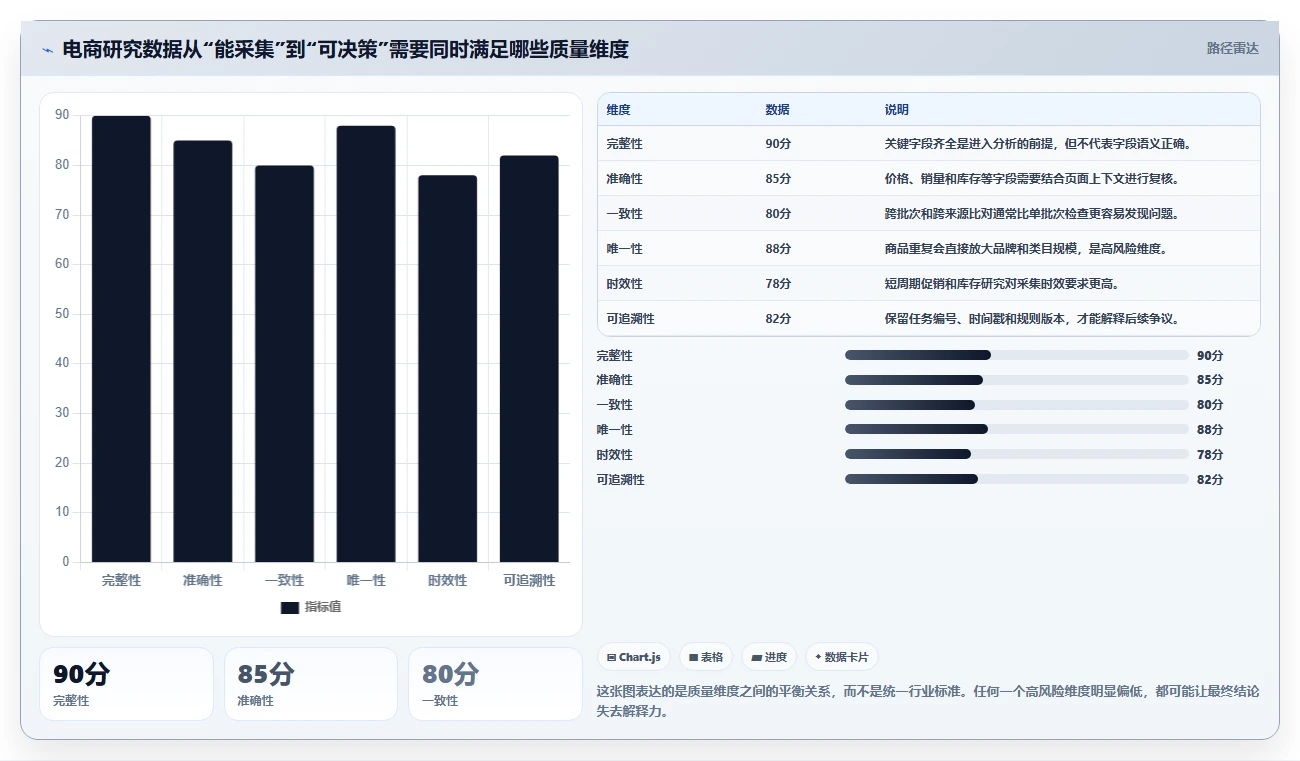Click the 可追溯性 x-axis label
1300x761 pixels.
click(x=529, y=580)
